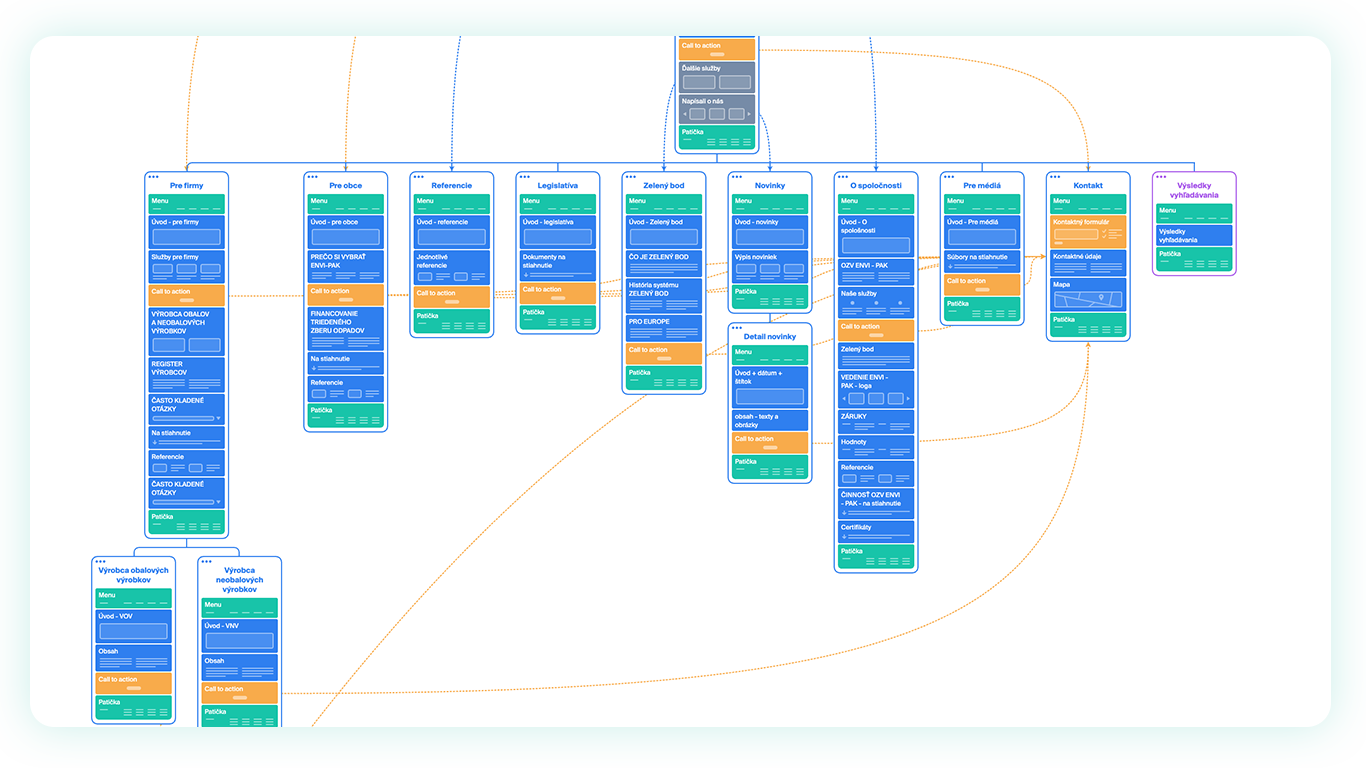Click download arrow in Certifikáty block
1366x768 pixels.
click(844, 537)
